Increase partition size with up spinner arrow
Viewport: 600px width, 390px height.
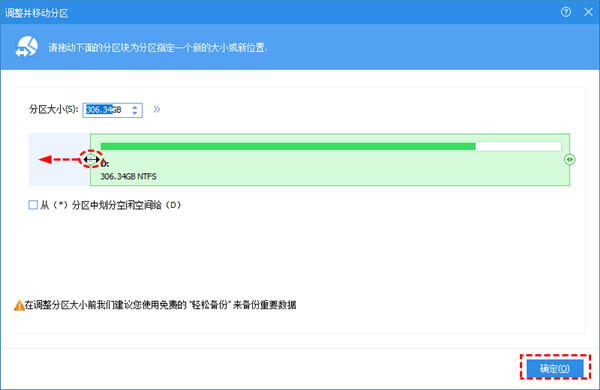135,107
